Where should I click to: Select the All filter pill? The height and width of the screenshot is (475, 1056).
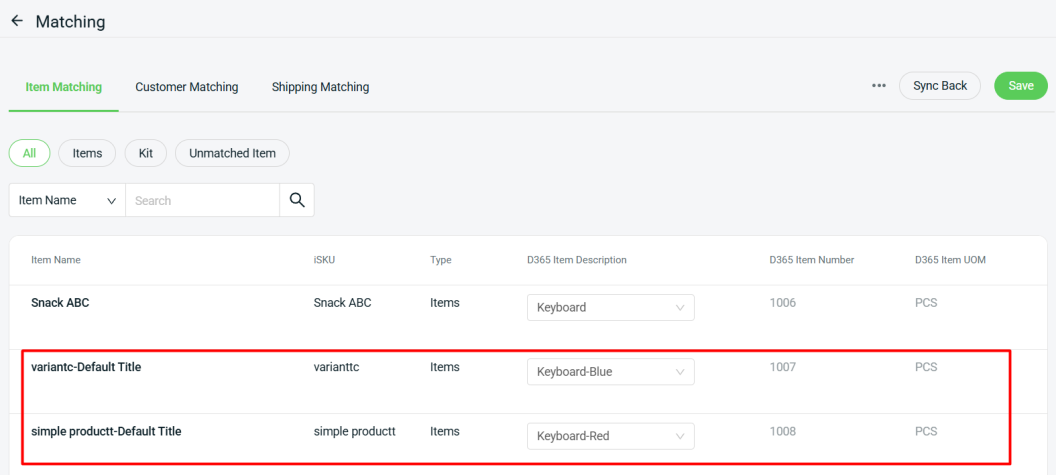point(30,153)
